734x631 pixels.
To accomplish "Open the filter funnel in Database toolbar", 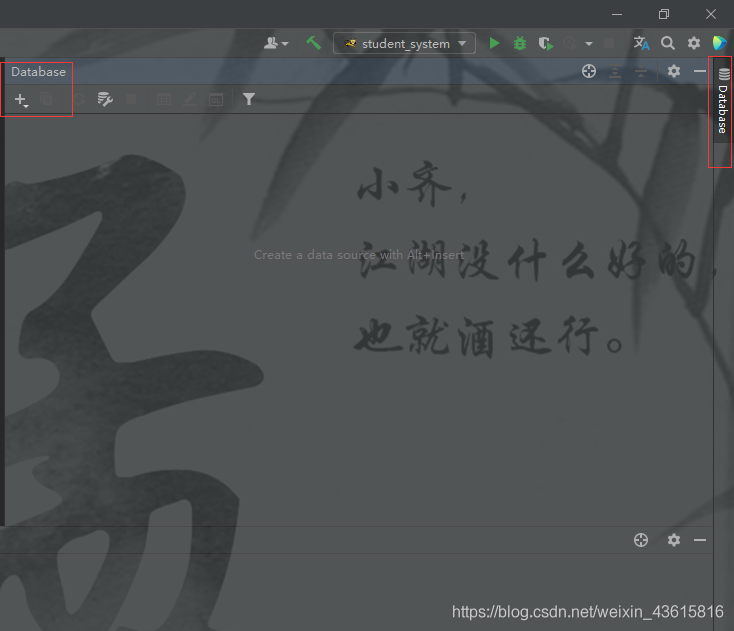I will 249,99.
